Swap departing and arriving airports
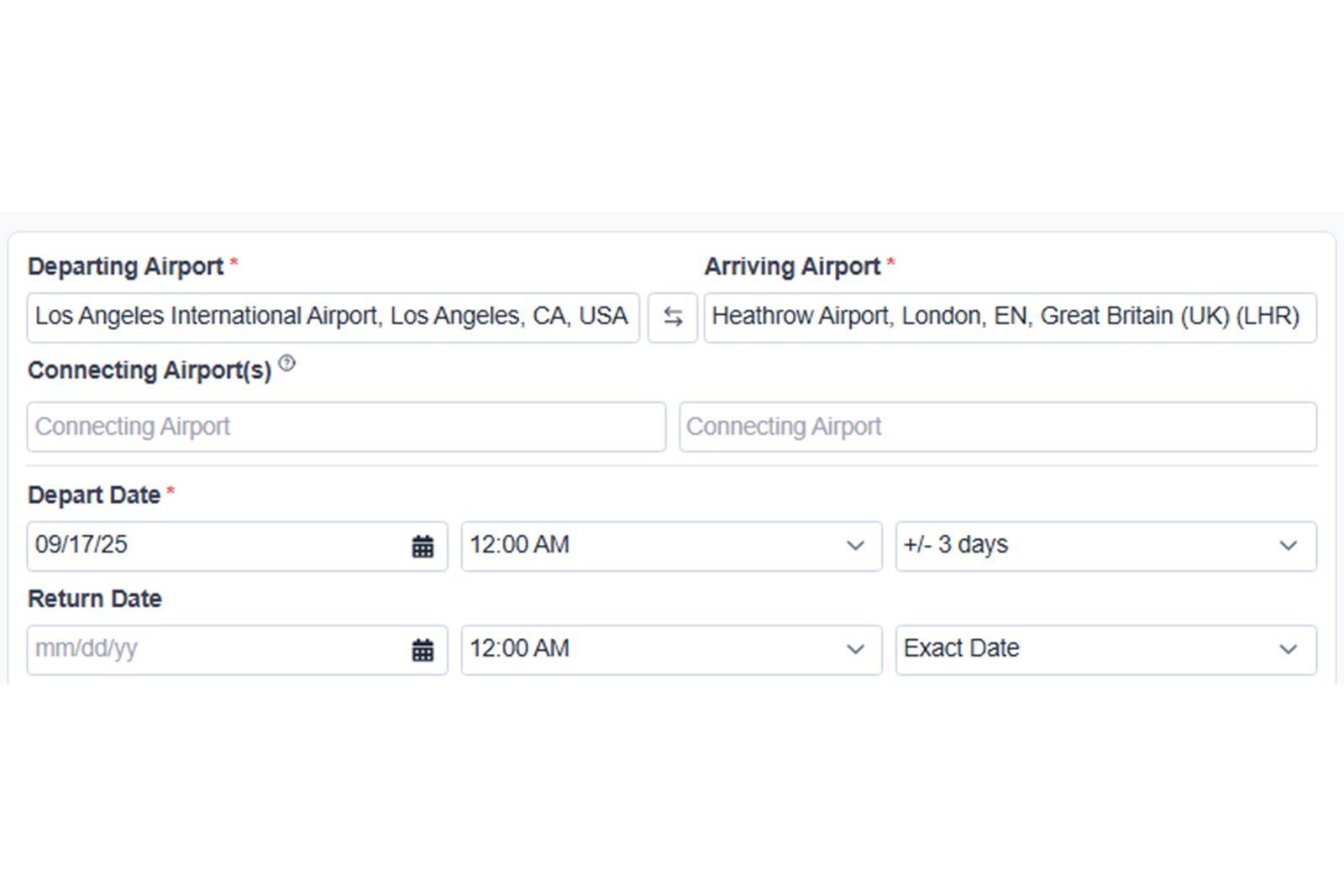Viewport: 1344px width, 896px height. pyautogui.click(x=672, y=317)
